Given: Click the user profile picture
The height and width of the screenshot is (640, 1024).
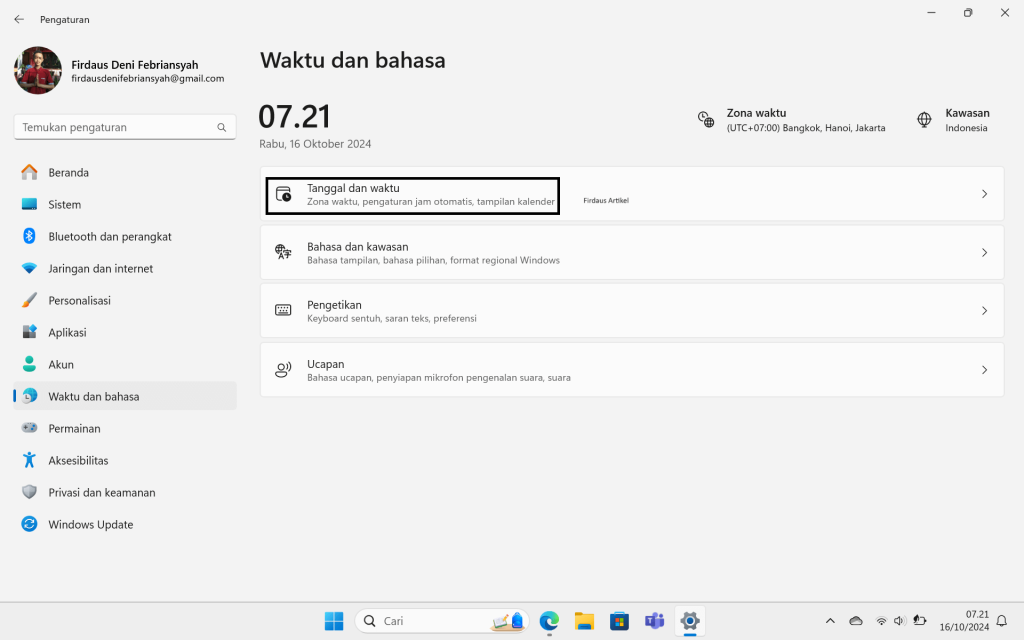Looking at the screenshot, I should tap(38, 71).
